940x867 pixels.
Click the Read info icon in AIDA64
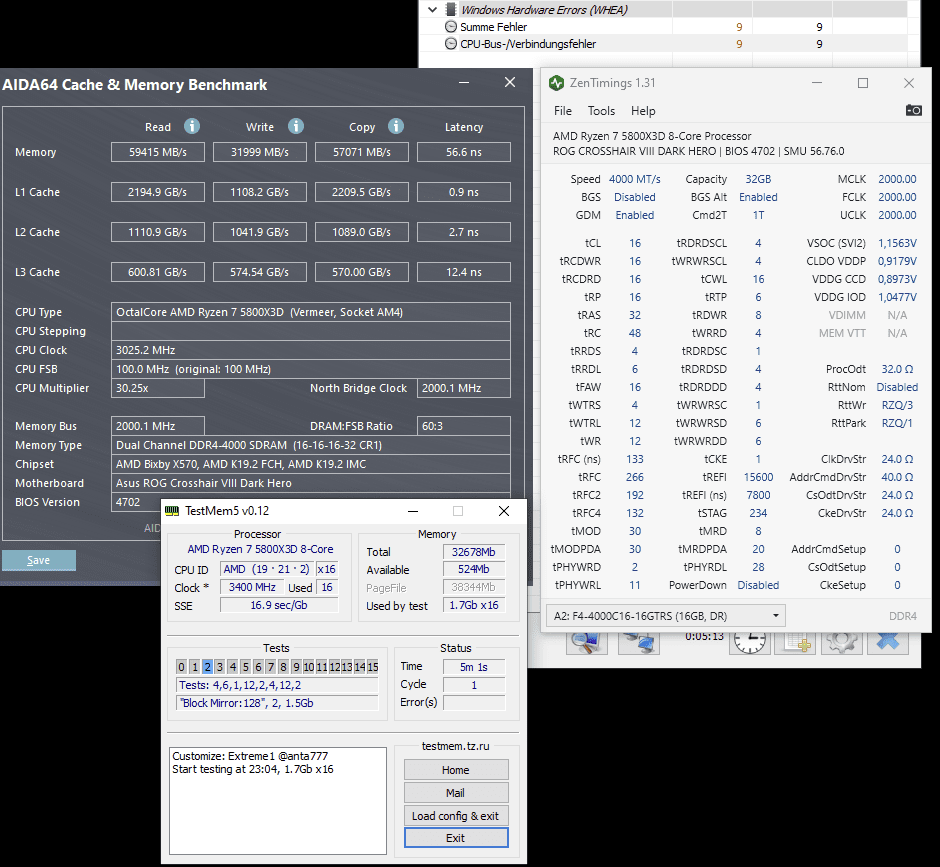[192, 126]
